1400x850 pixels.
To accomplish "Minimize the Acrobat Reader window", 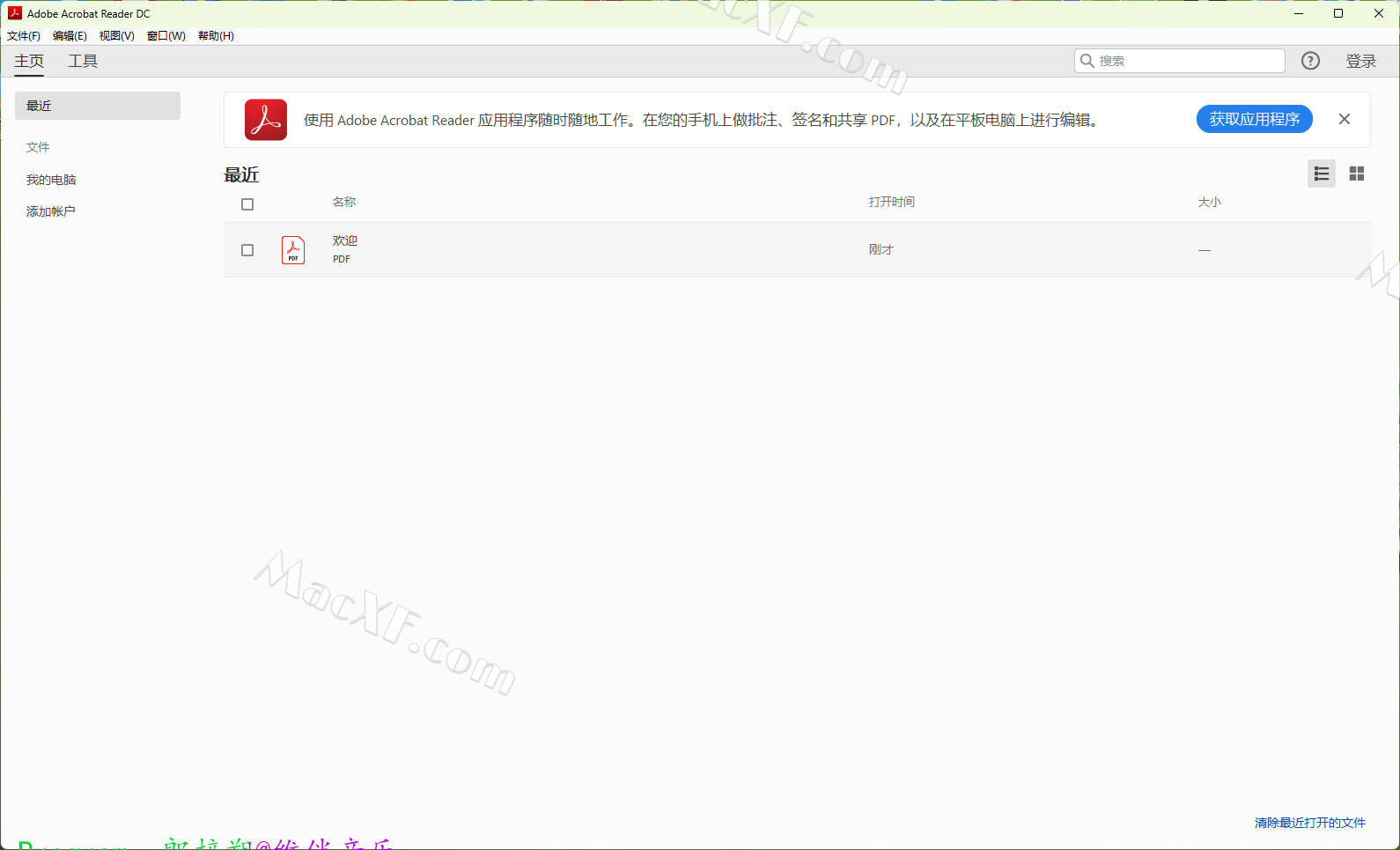I will [1298, 13].
